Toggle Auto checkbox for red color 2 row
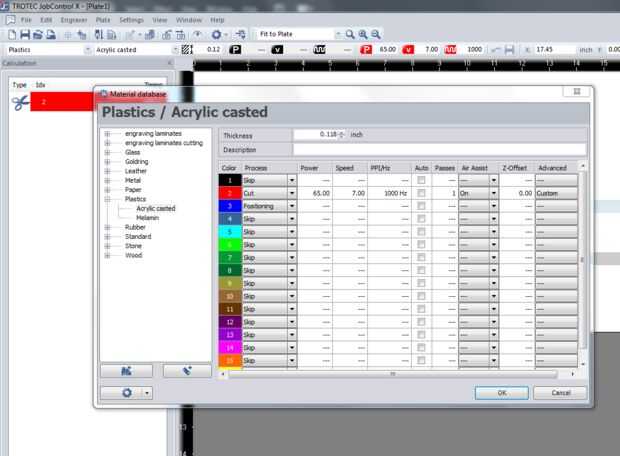This screenshot has height=456, width=620. [x=422, y=193]
